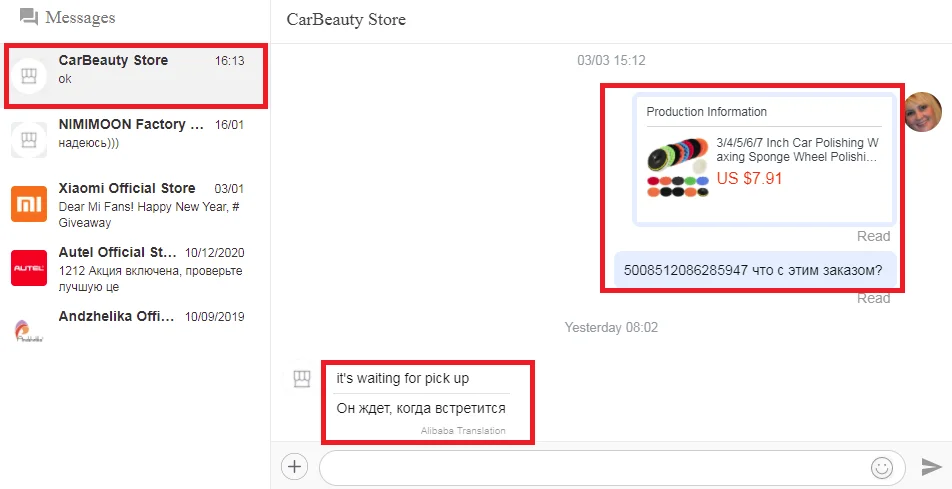Click the Read status under product card
952x489 pixels.
[874, 236]
